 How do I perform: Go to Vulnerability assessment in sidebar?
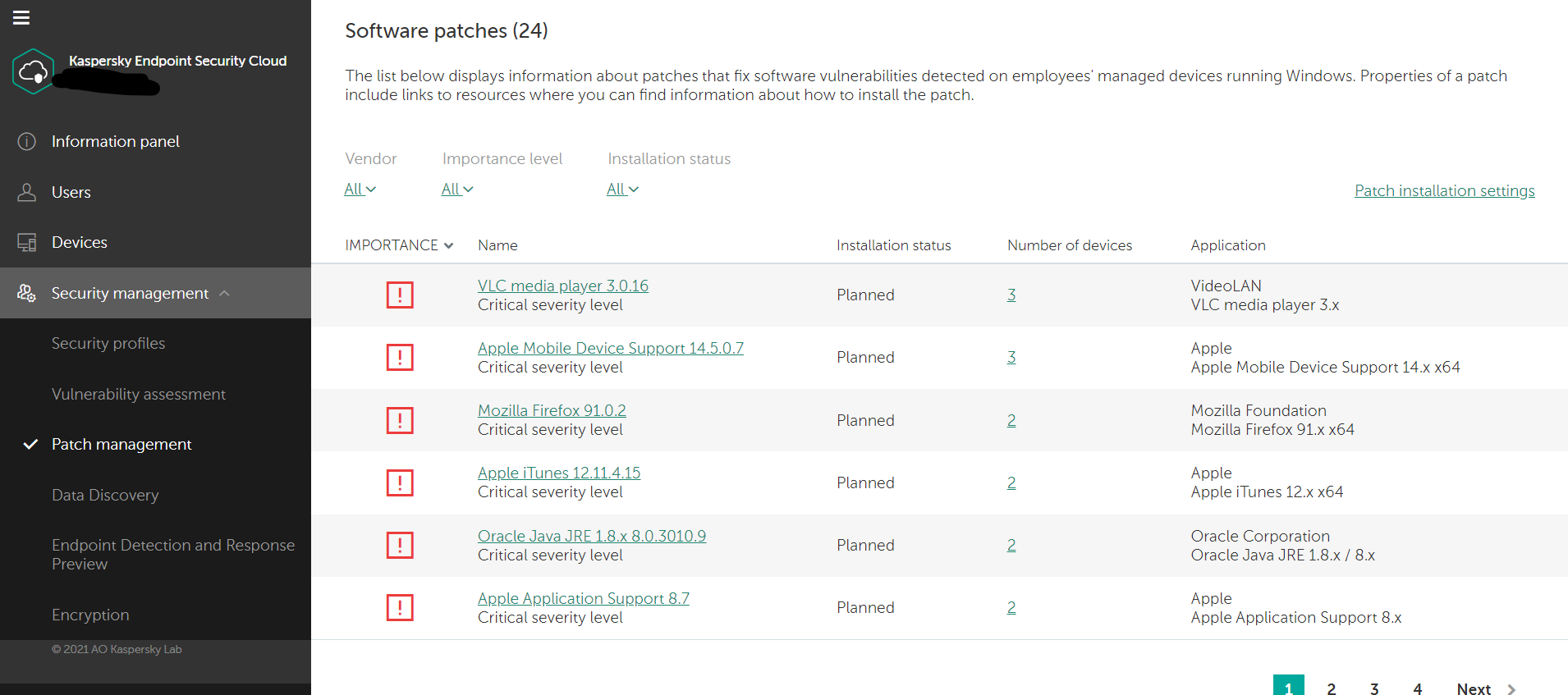point(139,394)
